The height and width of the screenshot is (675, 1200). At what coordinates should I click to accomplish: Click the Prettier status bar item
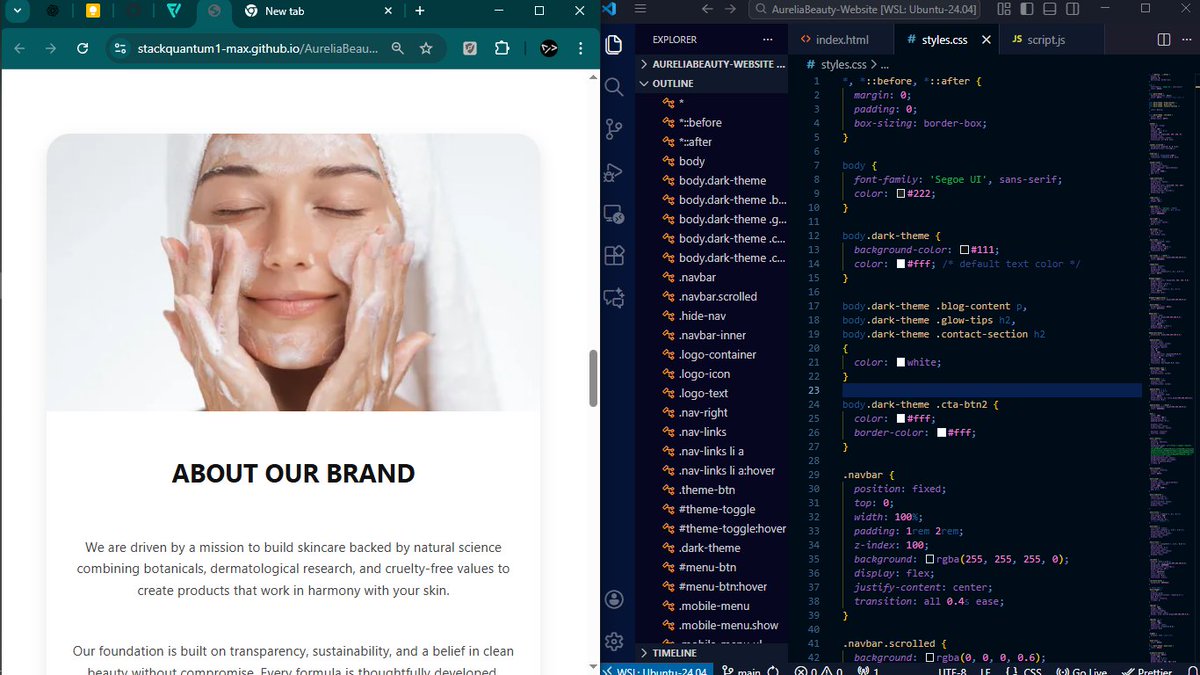1148,671
